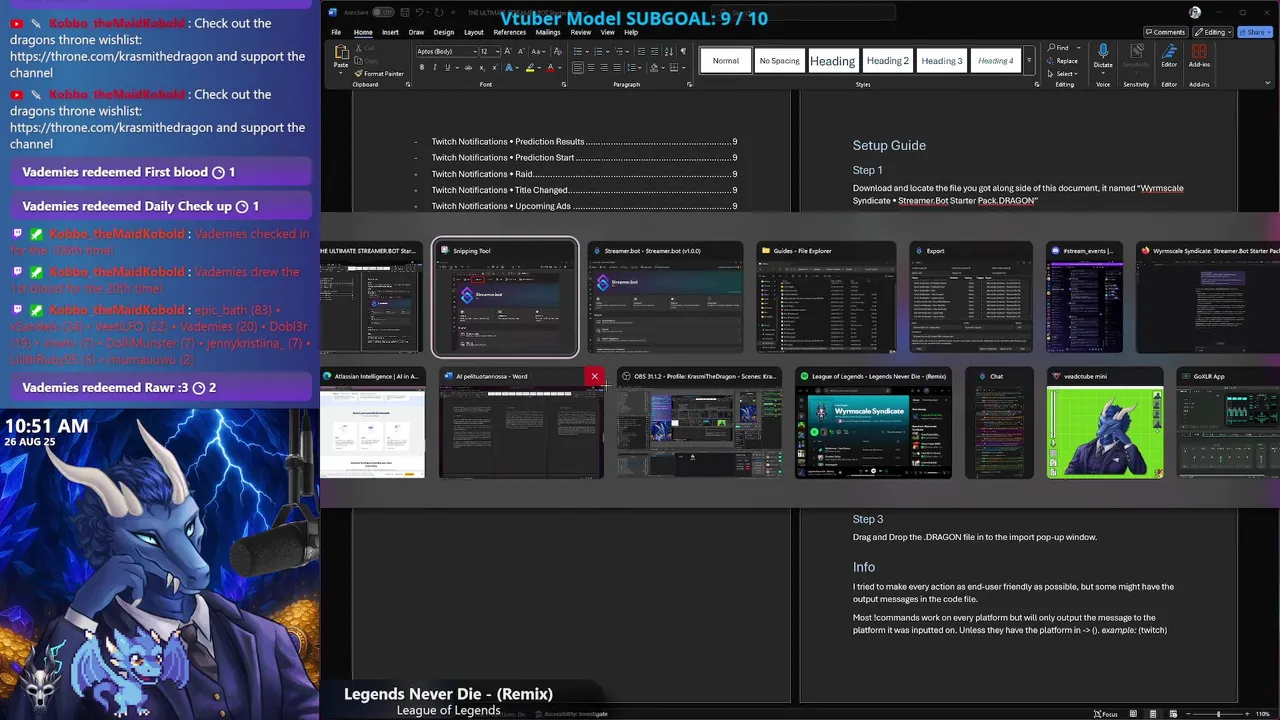Switch to the Draw tab
The width and height of the screenshot is (1280, 720).
coord(416,32)
